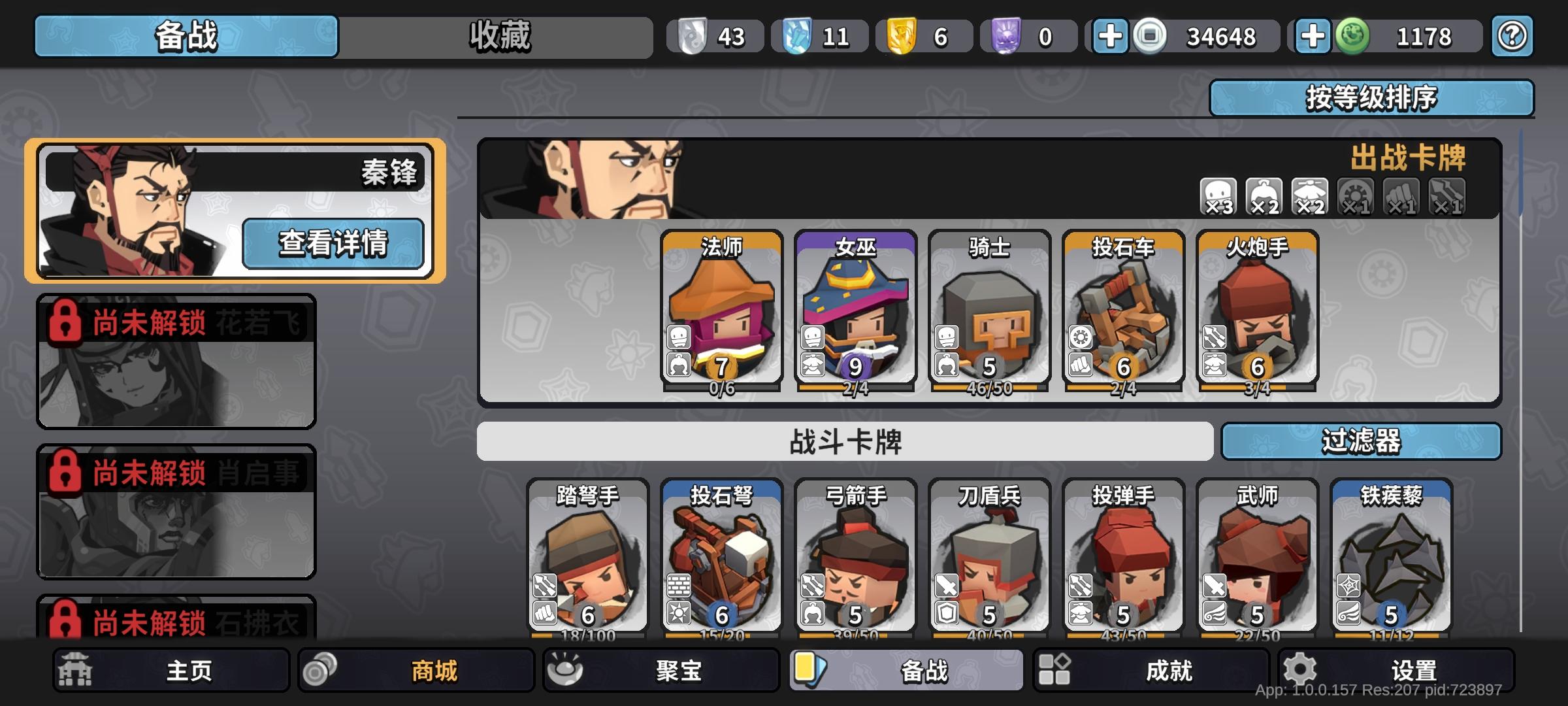
Task: Open the 按等级排序 sort option
Action: point(1371,98)
